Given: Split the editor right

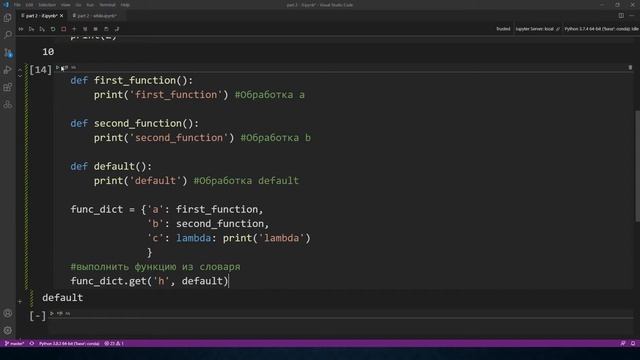Looking at the screenshot, I should [x=621, y=16].
